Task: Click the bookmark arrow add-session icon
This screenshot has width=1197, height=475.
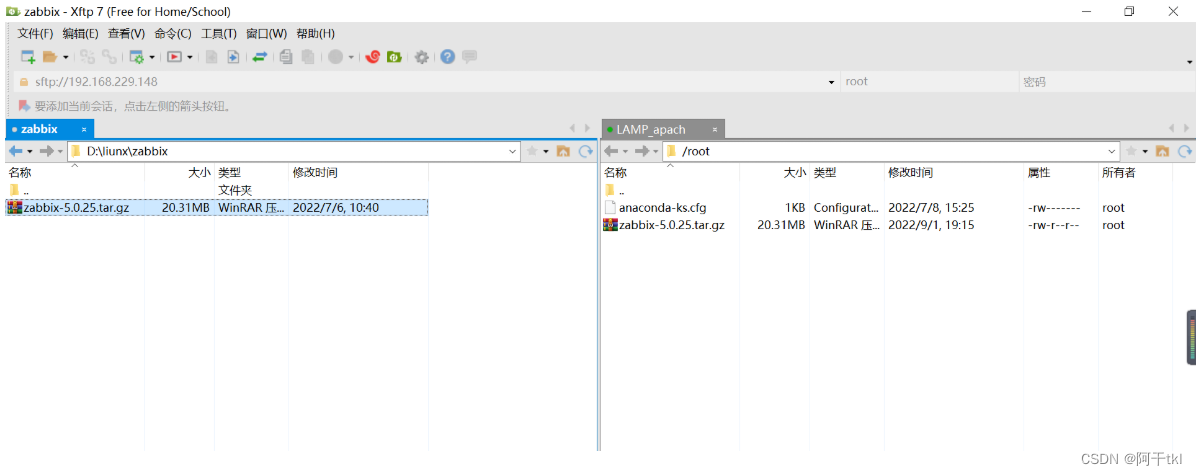Action: click(24, 106)
